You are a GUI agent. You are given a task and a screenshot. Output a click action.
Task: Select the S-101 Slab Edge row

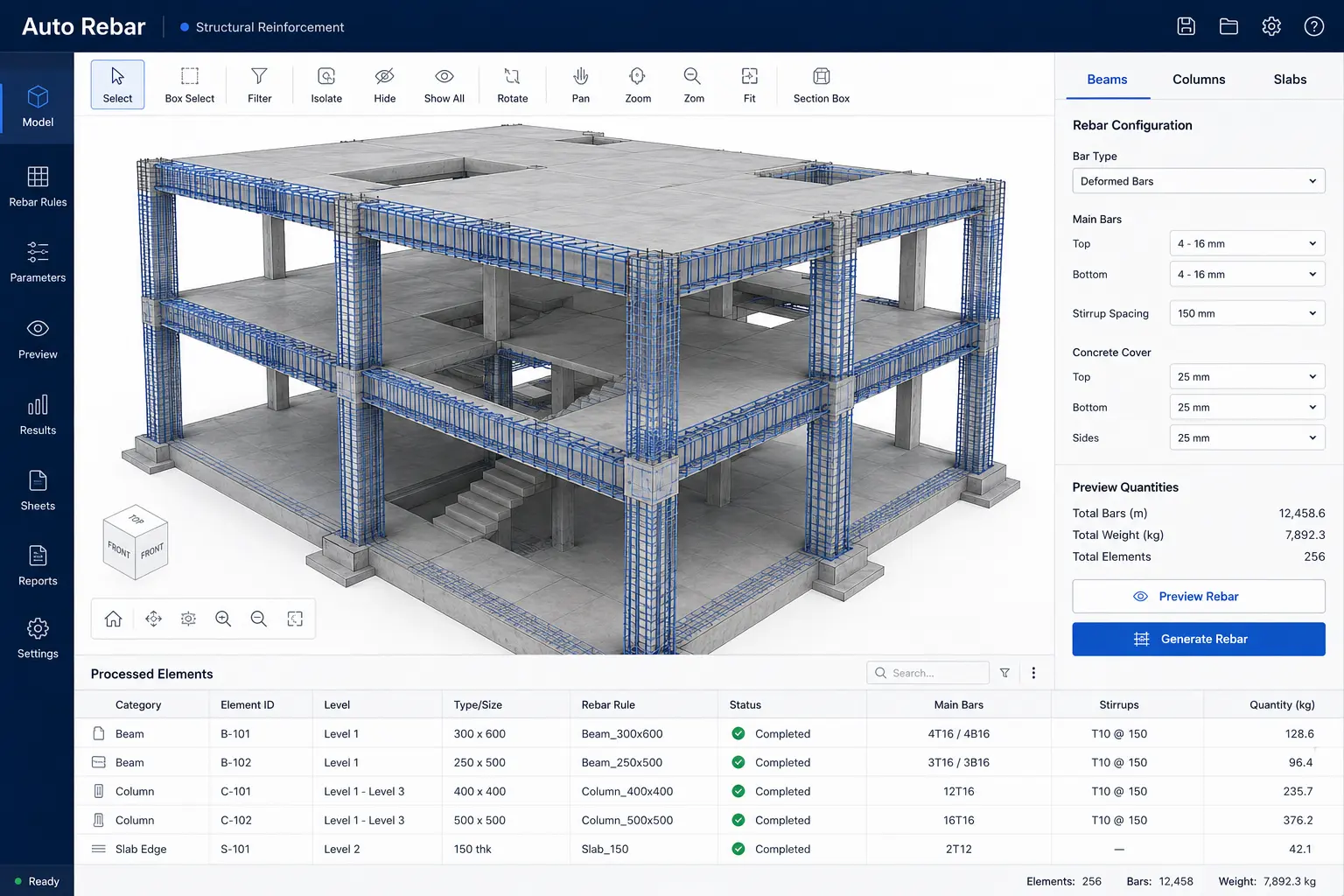(709, 849)
